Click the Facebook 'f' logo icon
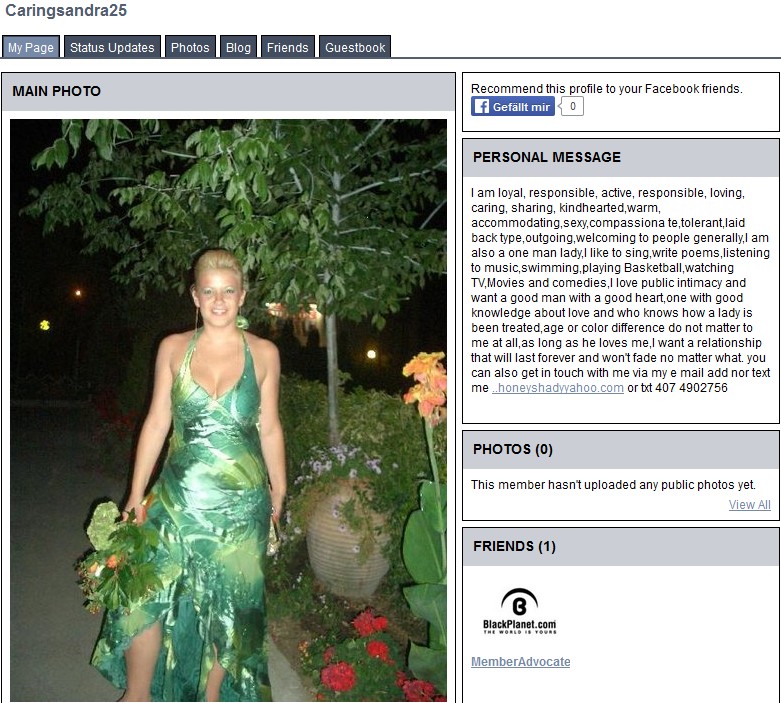Viewport: 781px width, 703px height. (481, 106)
